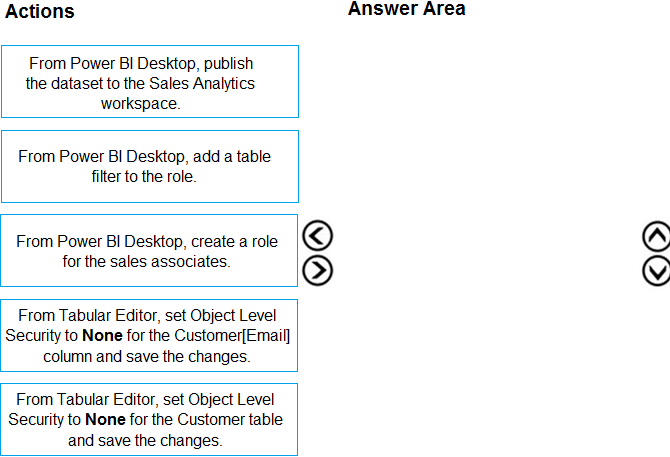Screen dimensions: 670x457
Task: Click the move-down circled chevron icon
Action: (656, 270)
